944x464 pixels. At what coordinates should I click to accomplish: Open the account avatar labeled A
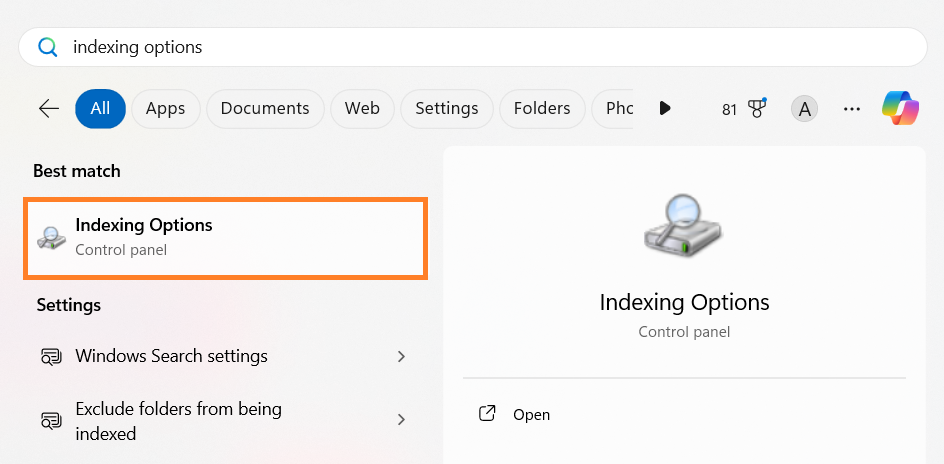point(804,108)
